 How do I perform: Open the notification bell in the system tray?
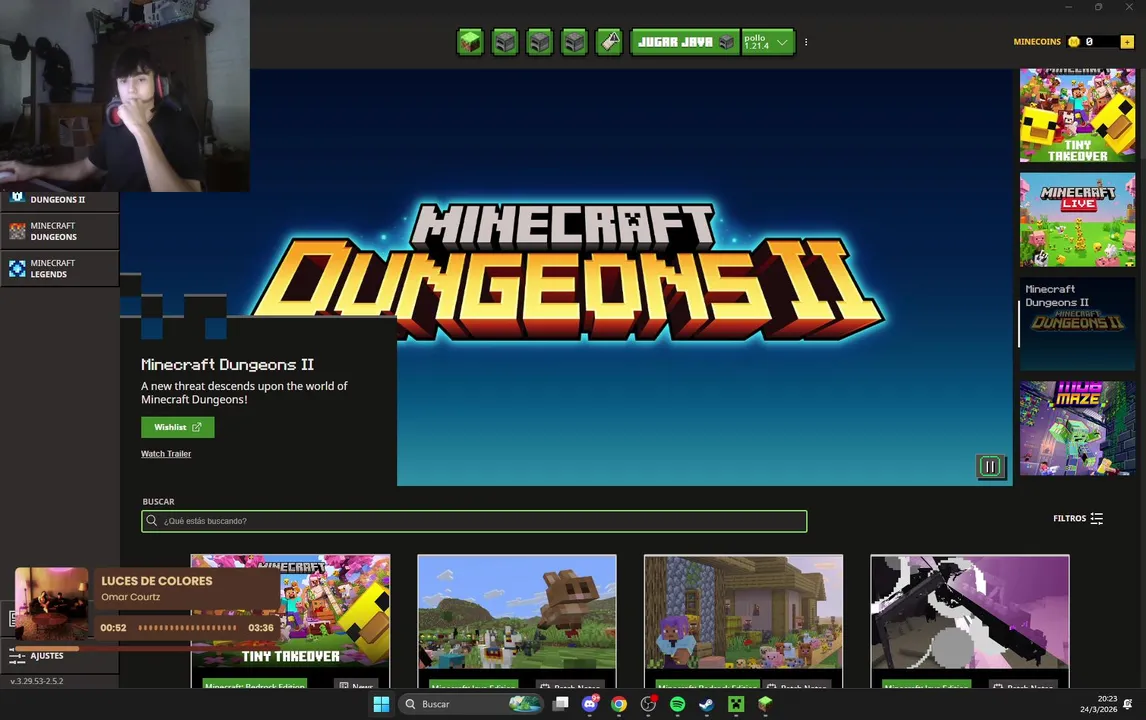tap(1128, 704)
